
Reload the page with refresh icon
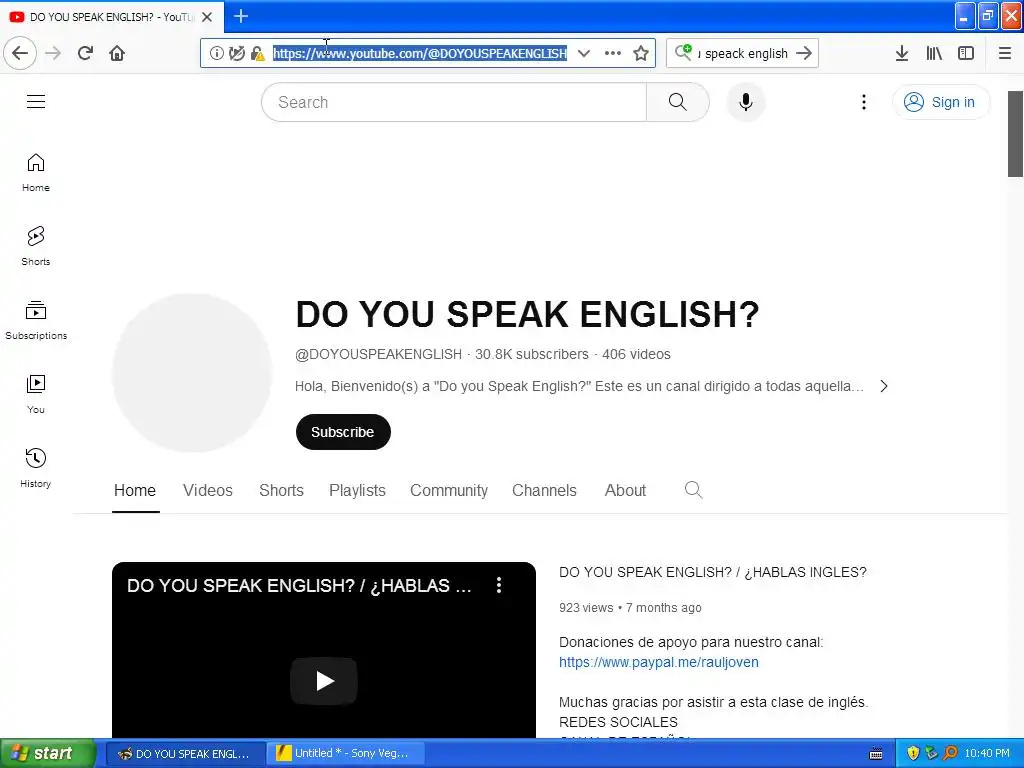click(x=85, y=53)
